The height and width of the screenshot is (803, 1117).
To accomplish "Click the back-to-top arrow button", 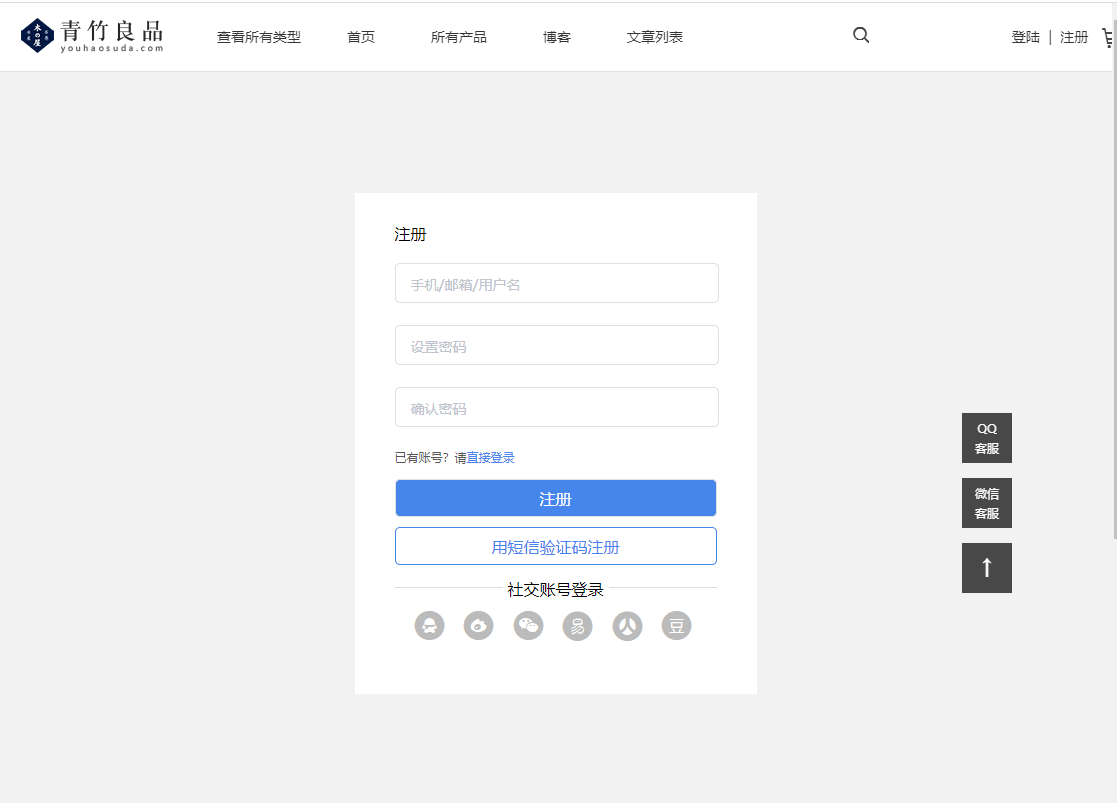I will pyautogui.click(x=986, y=568).
